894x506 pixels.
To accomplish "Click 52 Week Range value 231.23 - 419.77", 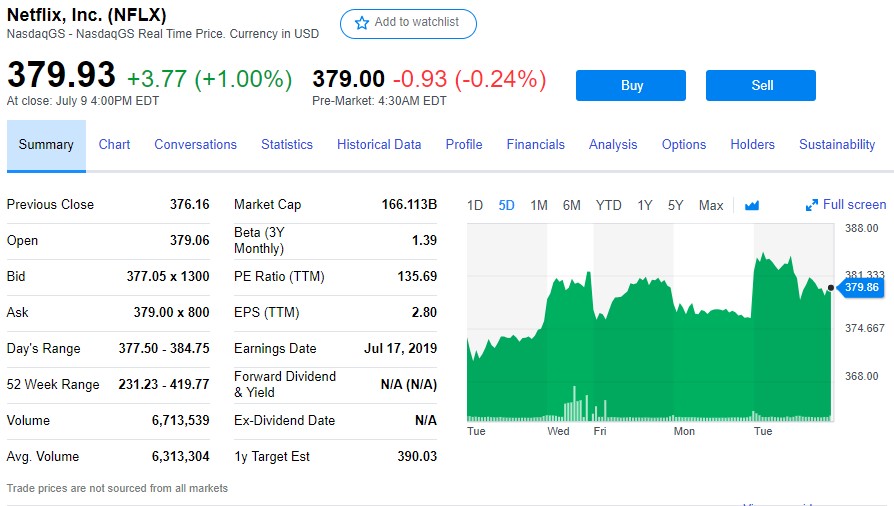I will pyautogui.click(x=164, y=384).
